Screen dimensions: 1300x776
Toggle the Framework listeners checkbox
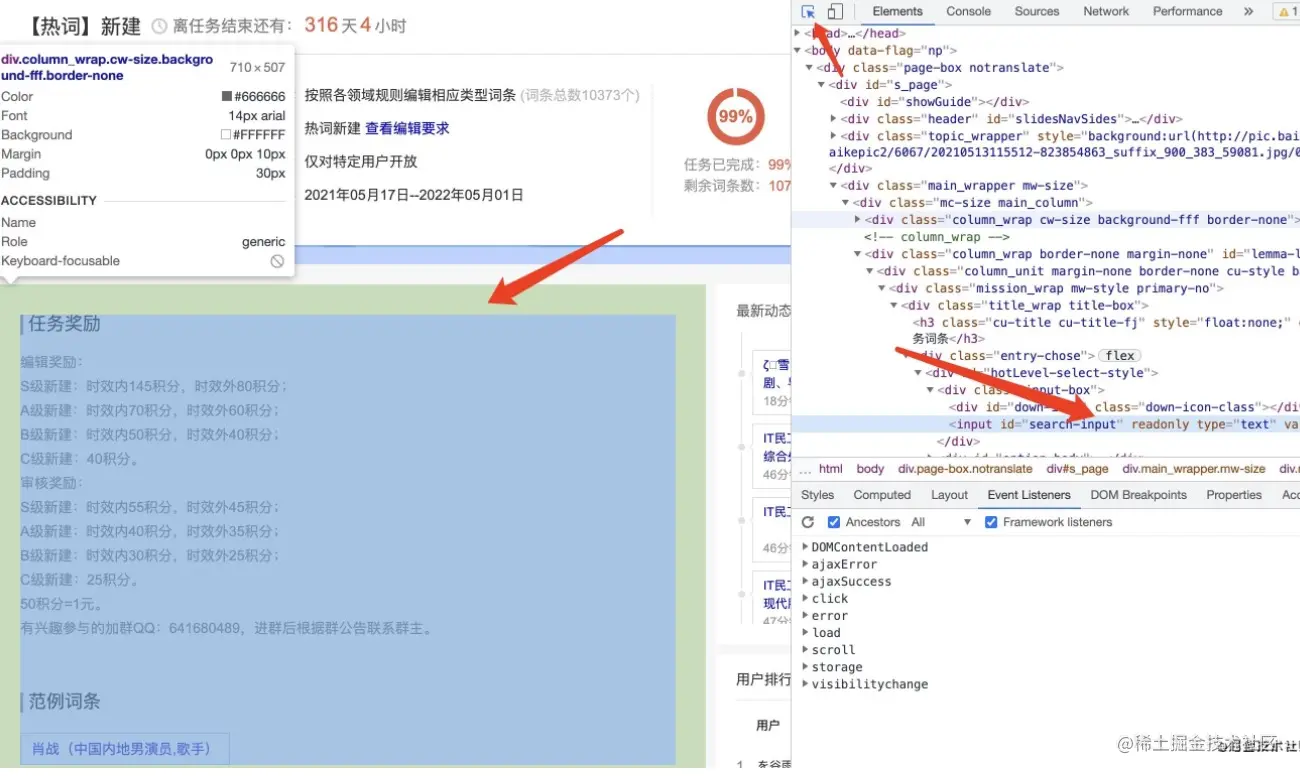(x=991, y=522)
